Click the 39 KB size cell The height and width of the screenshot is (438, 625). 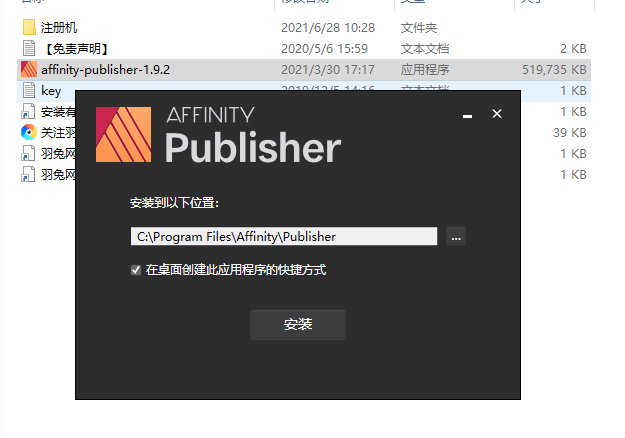point(570,133)
